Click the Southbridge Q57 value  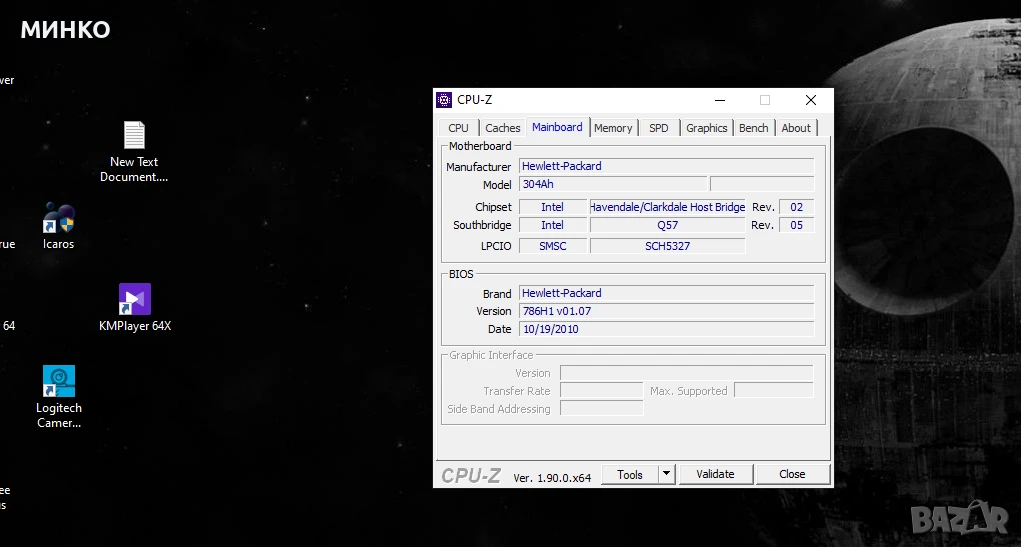tap(667, 225)
